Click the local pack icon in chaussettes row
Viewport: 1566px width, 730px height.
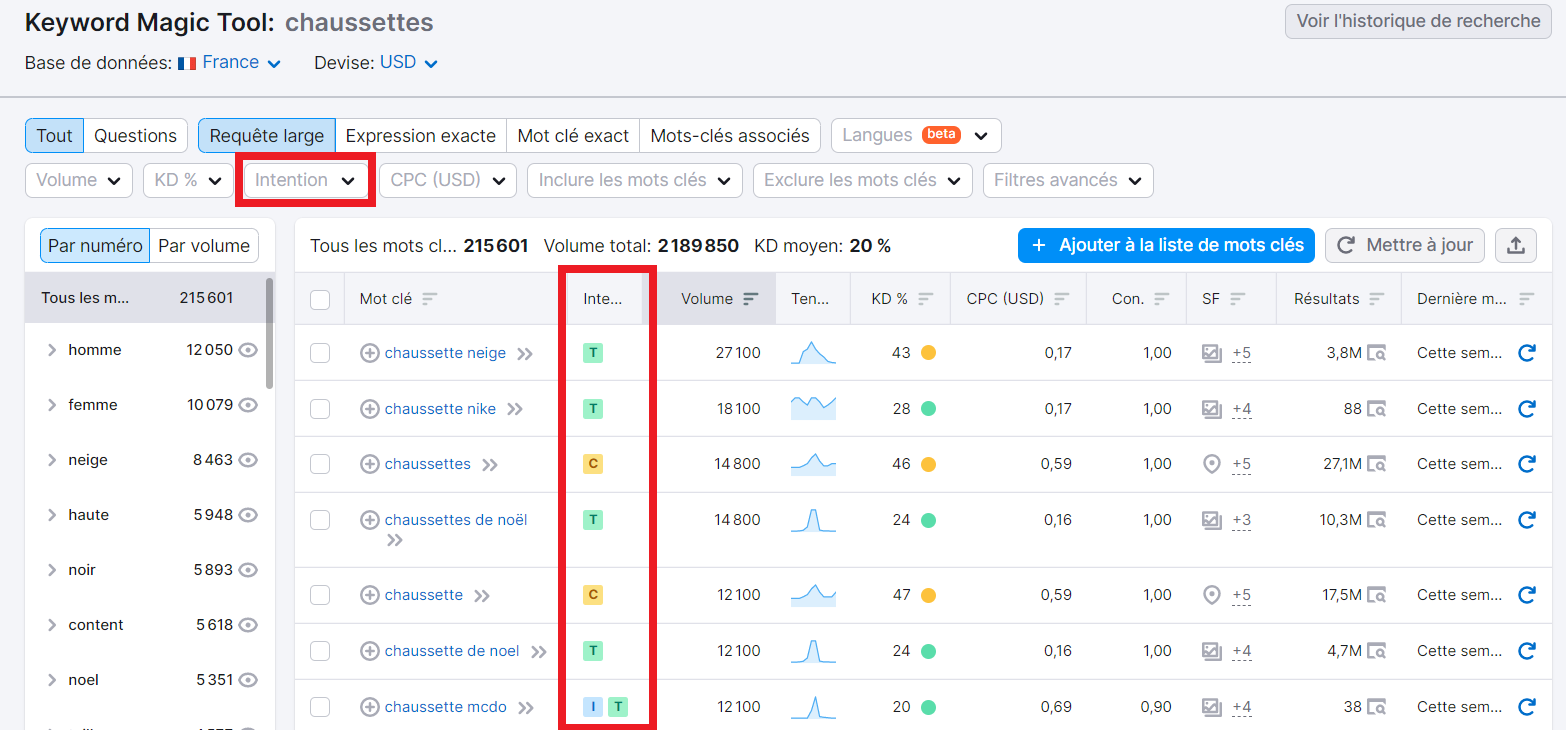(x=1212, y=463)
